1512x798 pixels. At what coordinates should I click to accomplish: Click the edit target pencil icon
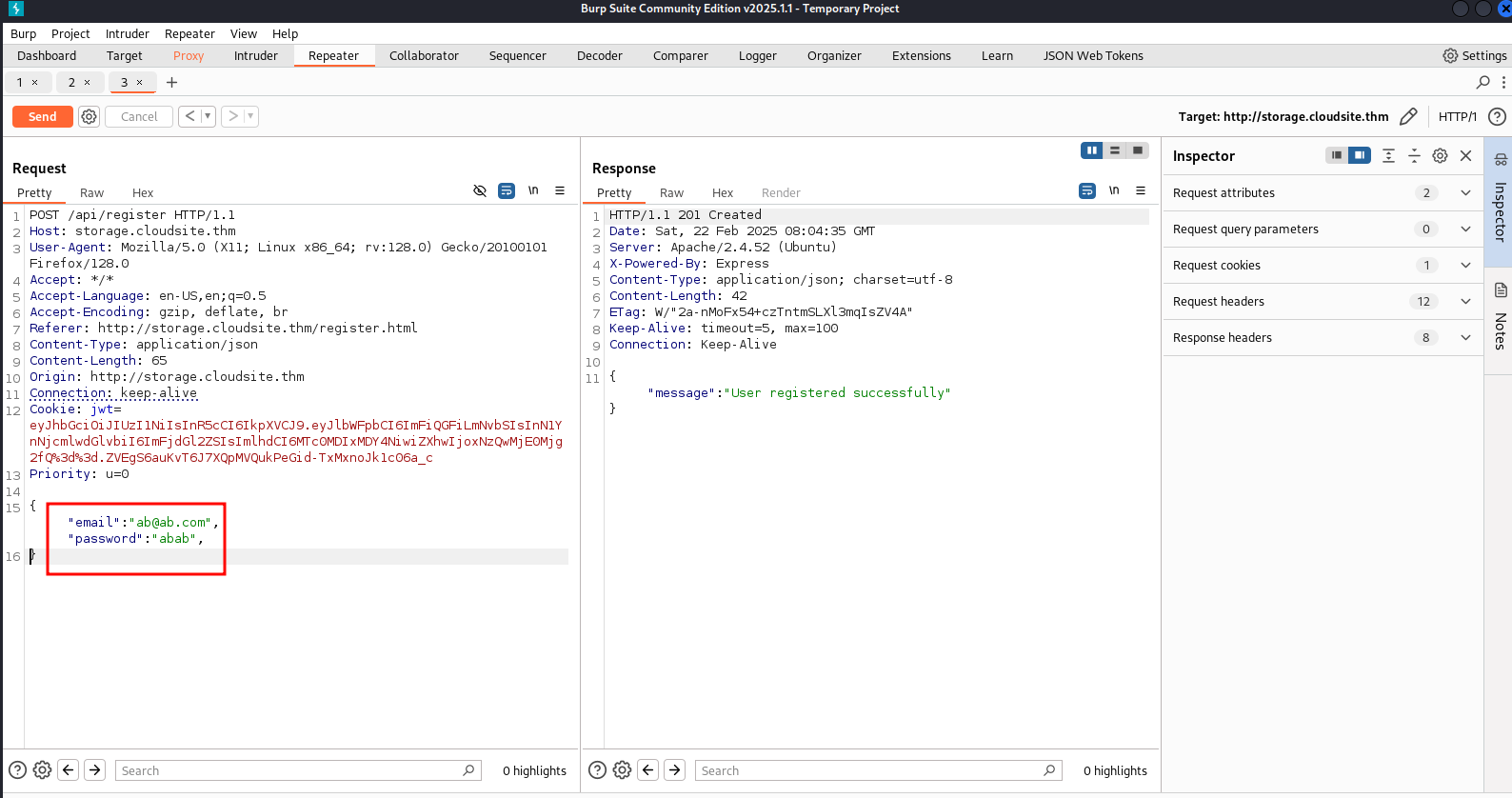coord(1408,116)
